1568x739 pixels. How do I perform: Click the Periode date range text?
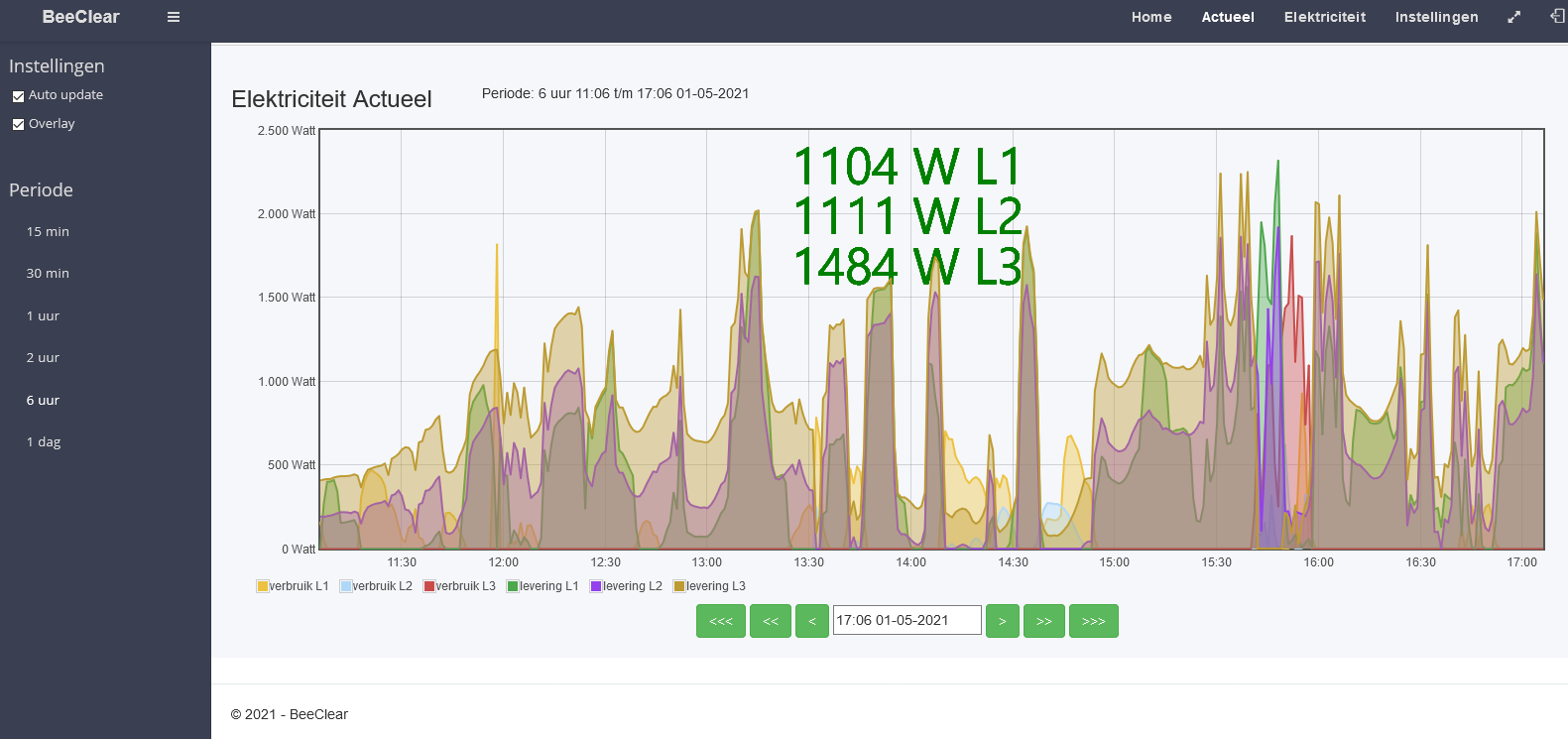616,93
